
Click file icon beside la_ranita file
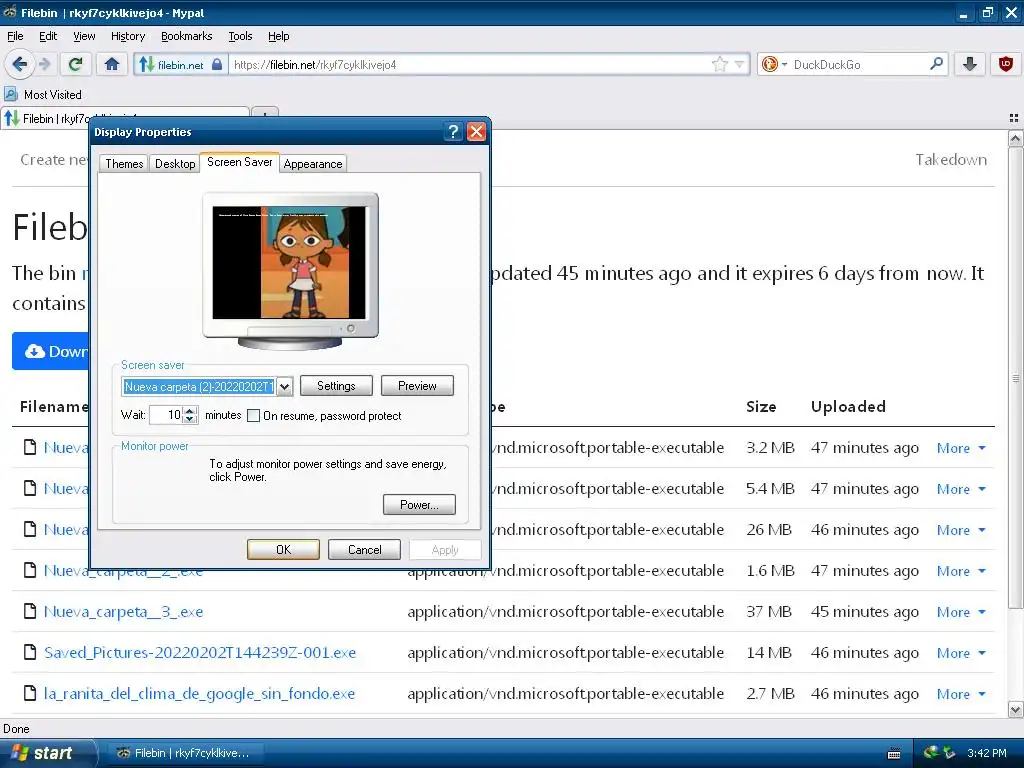pyautogui.click(x=29, y=693)
